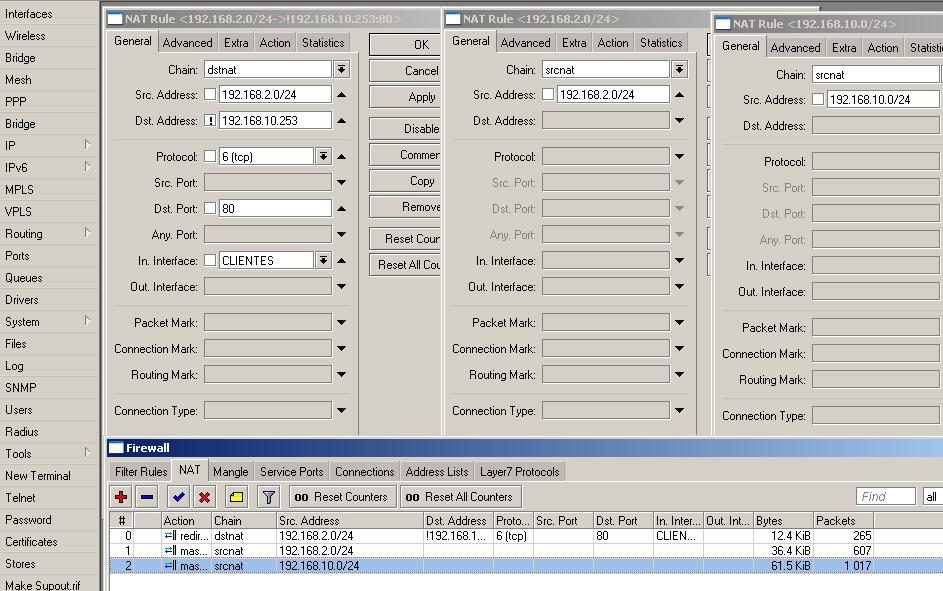Viewport: 943px width, 591px height.
Task: Toggle Protocol negate checkbox beside 6 (tcp)
Action: [210, 157]
